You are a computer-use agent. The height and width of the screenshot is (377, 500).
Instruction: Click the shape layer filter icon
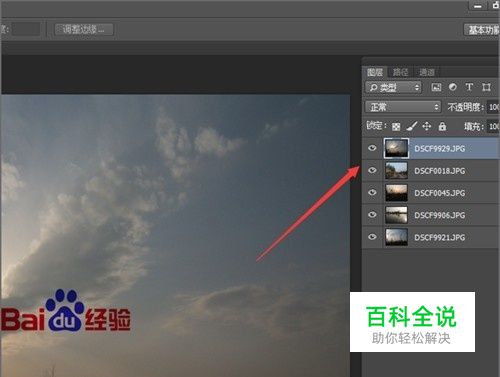486,87
